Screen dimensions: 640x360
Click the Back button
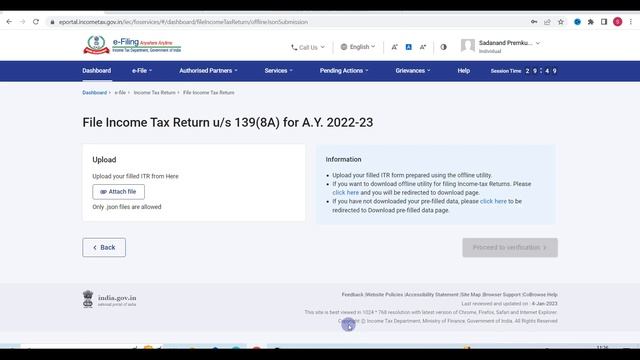(x=104, y=247)
